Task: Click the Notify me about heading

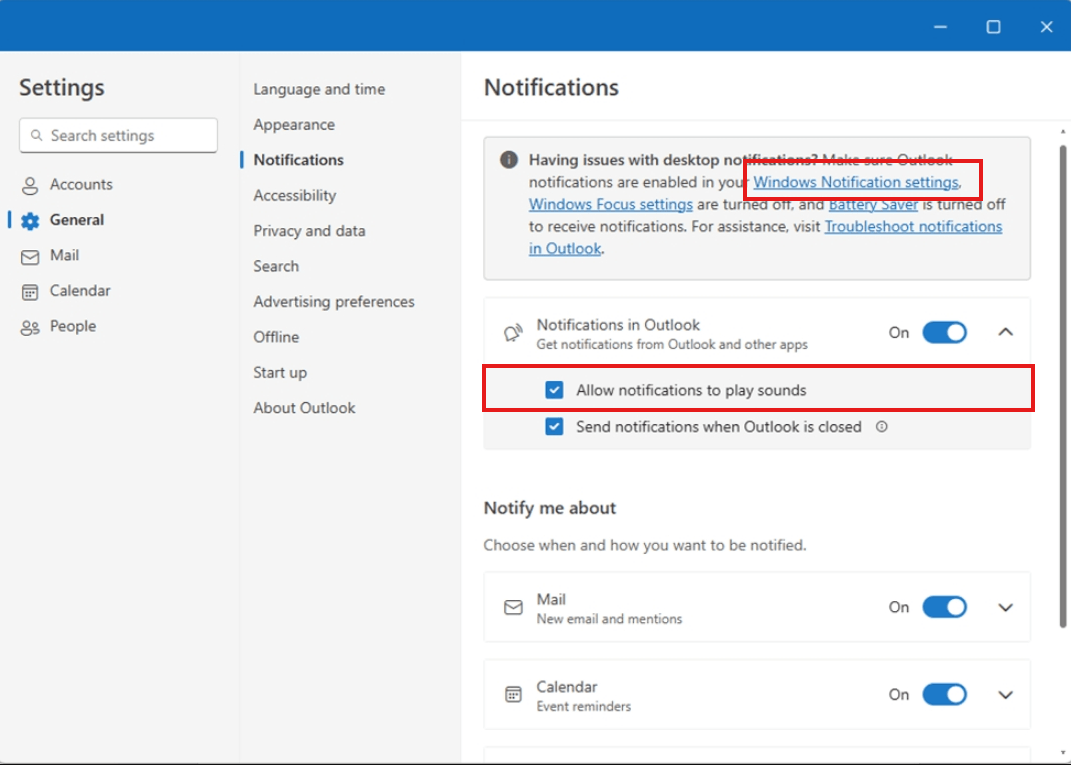Action: [x=549, y=508]
